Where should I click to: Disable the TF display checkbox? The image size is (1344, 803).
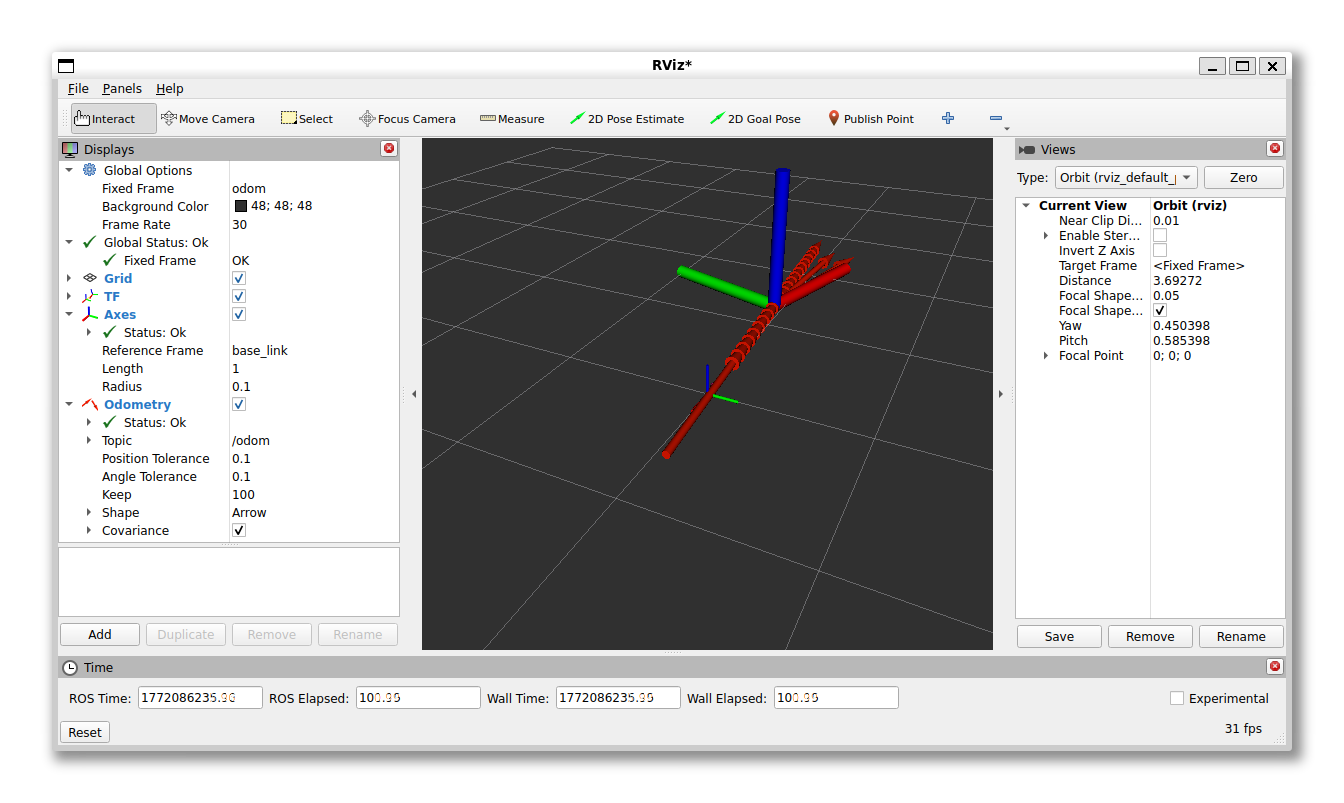(239, 297)
